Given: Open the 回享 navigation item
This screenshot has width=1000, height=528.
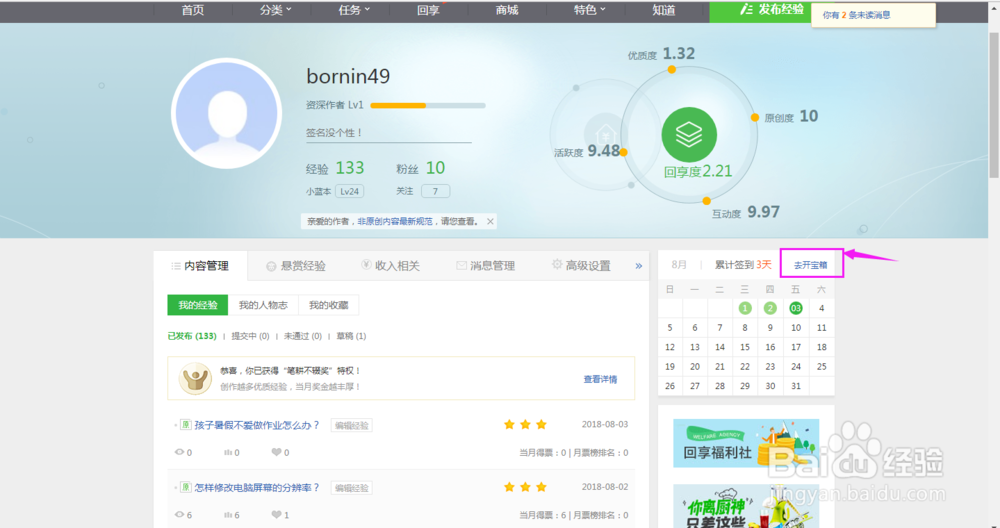Looking at the screenshot, I should pyautogui.click(x=428, y=10).
